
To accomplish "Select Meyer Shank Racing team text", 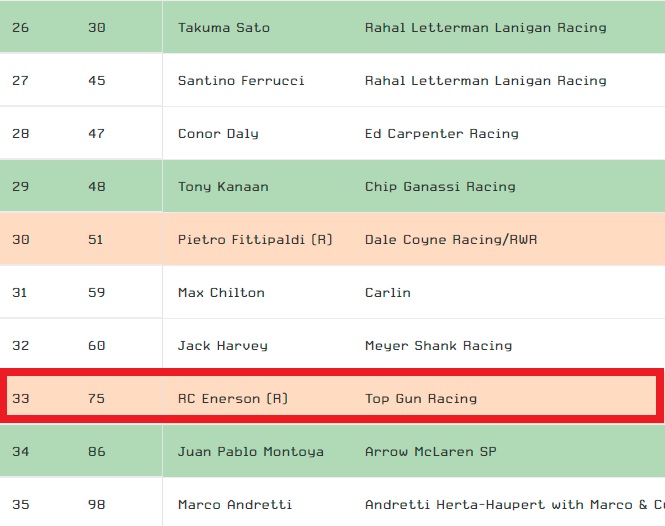I will tap(438, 345).
